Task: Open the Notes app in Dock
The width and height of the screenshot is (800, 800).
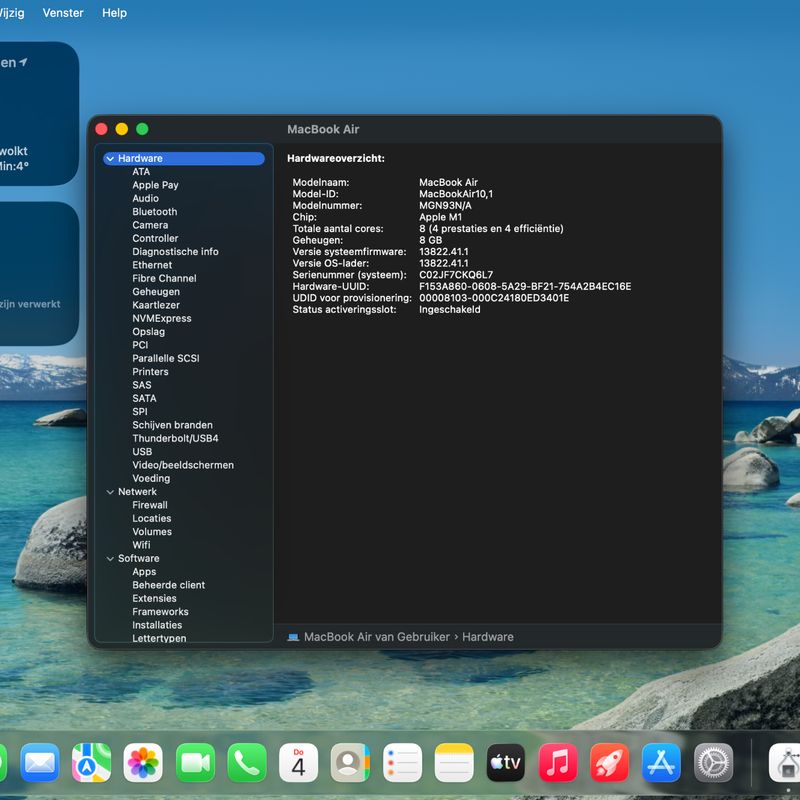Action: coord(454,763)
